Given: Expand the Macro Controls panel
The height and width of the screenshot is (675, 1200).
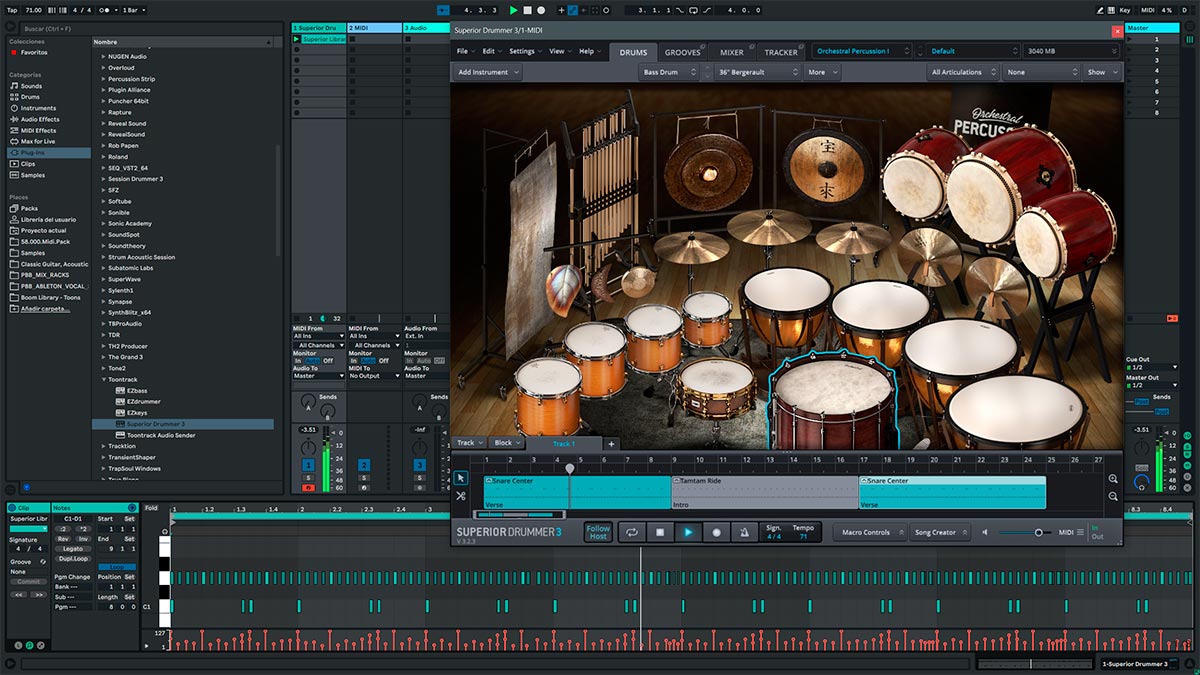Looking at the screenshot, I should pyautogui.click(x=871, y=532).
